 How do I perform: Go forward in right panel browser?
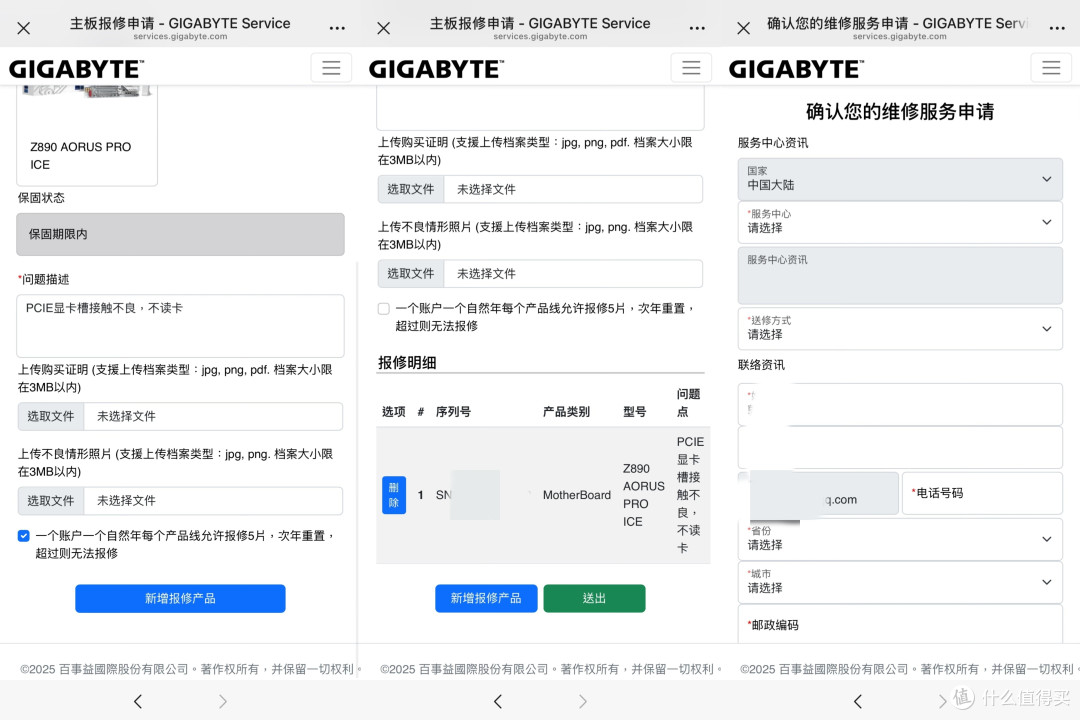click(942, 701)
